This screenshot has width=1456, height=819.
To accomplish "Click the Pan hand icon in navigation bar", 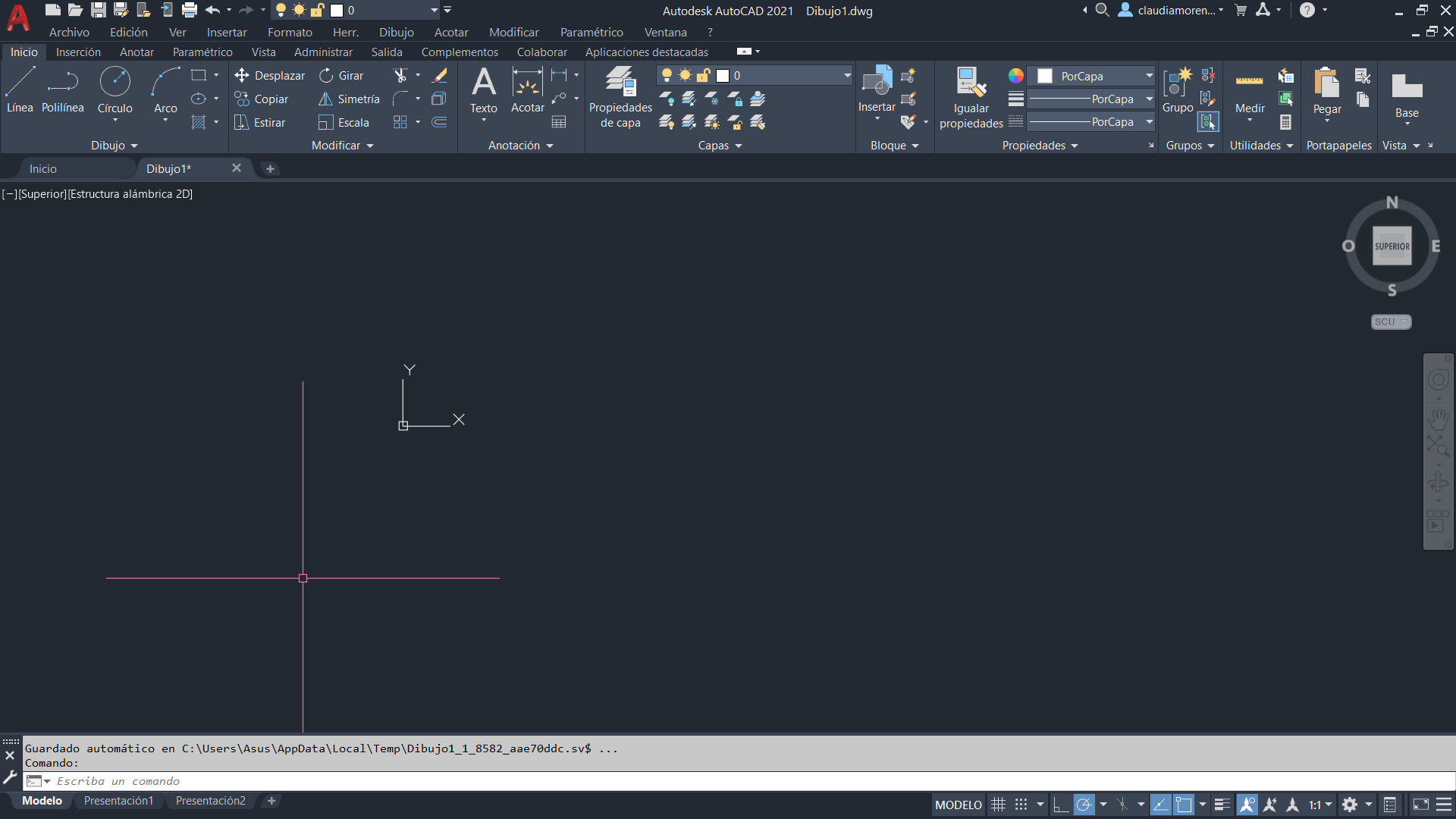I will 1438,419.
